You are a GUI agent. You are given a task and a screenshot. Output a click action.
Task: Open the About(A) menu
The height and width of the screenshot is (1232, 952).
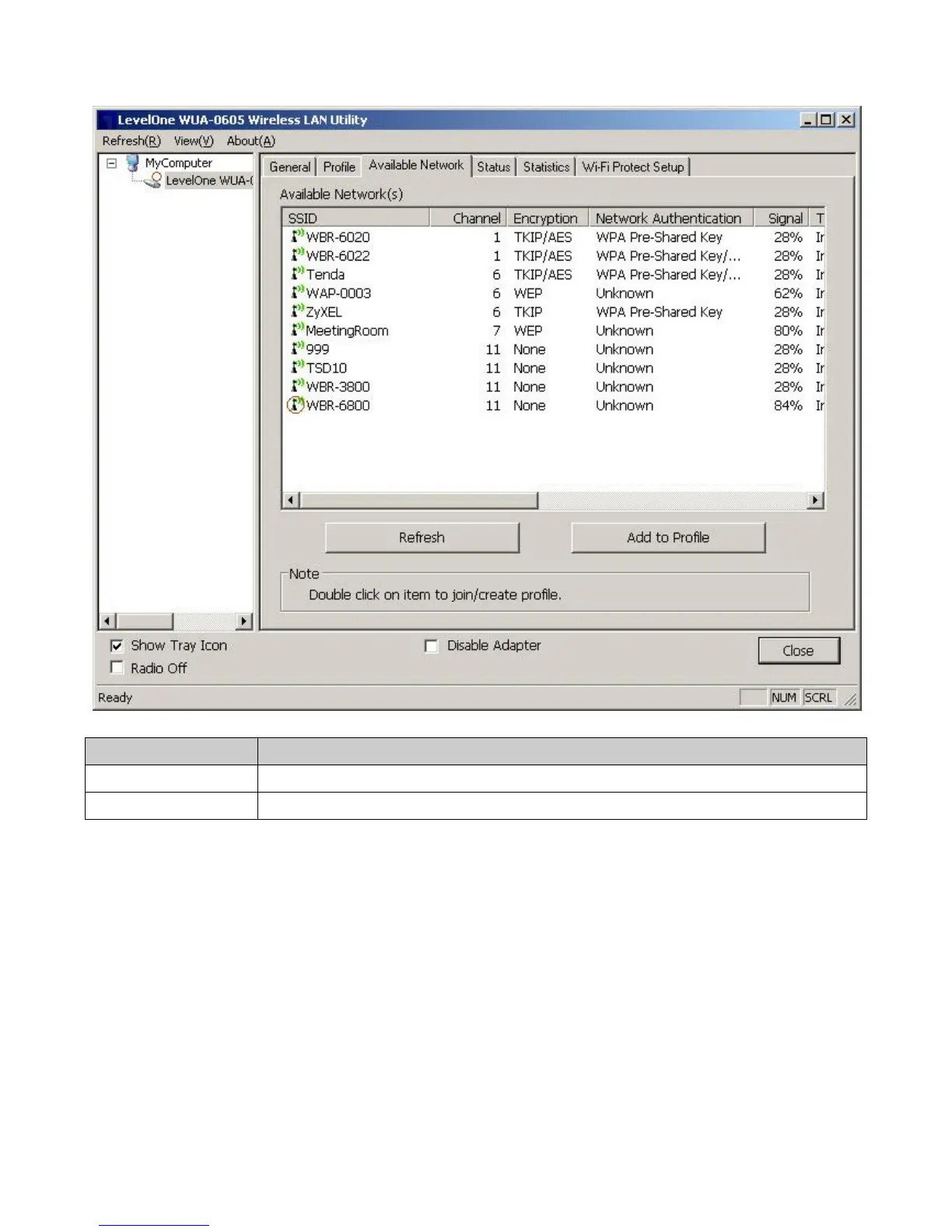(x=250, y=141)
